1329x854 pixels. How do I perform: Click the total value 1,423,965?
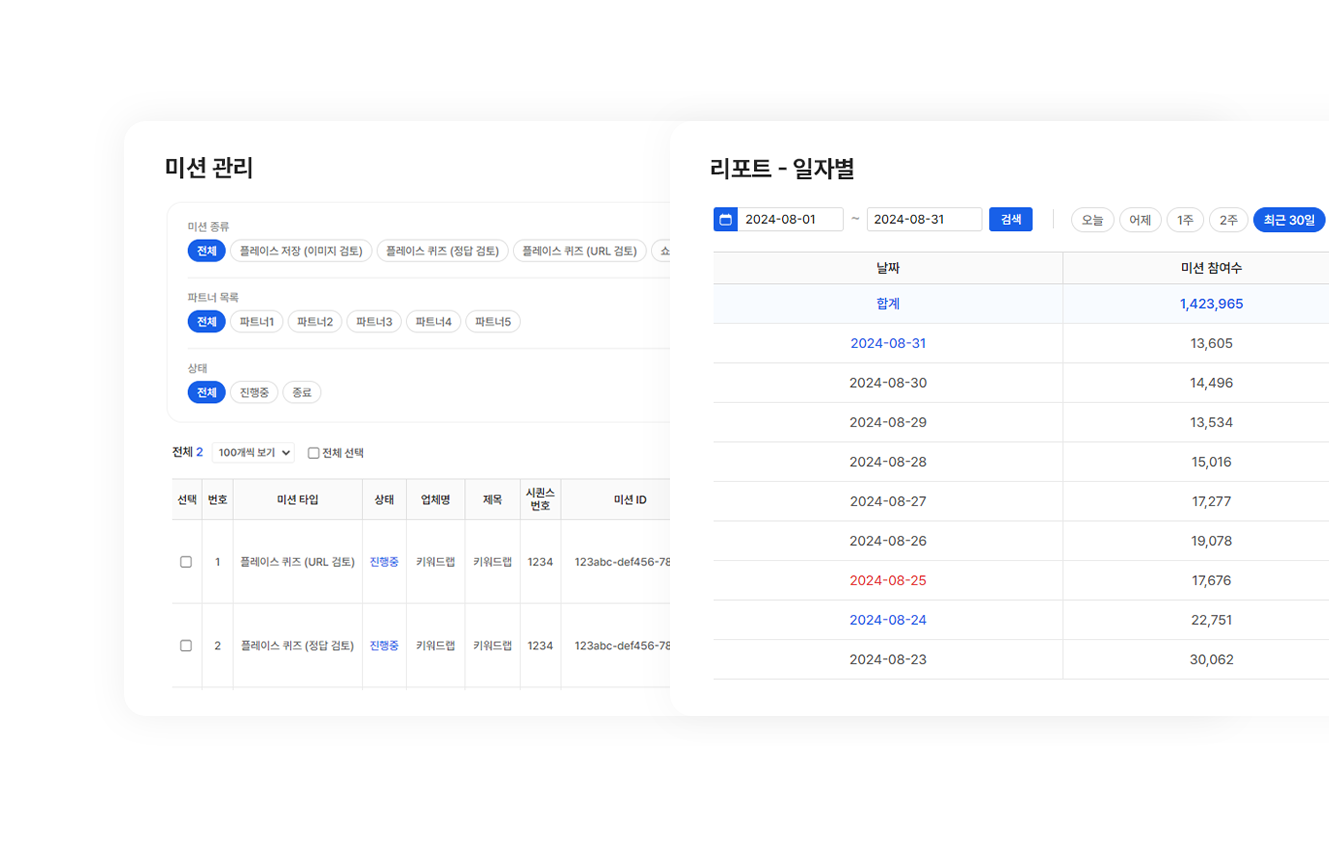(x=1211, y=304)
